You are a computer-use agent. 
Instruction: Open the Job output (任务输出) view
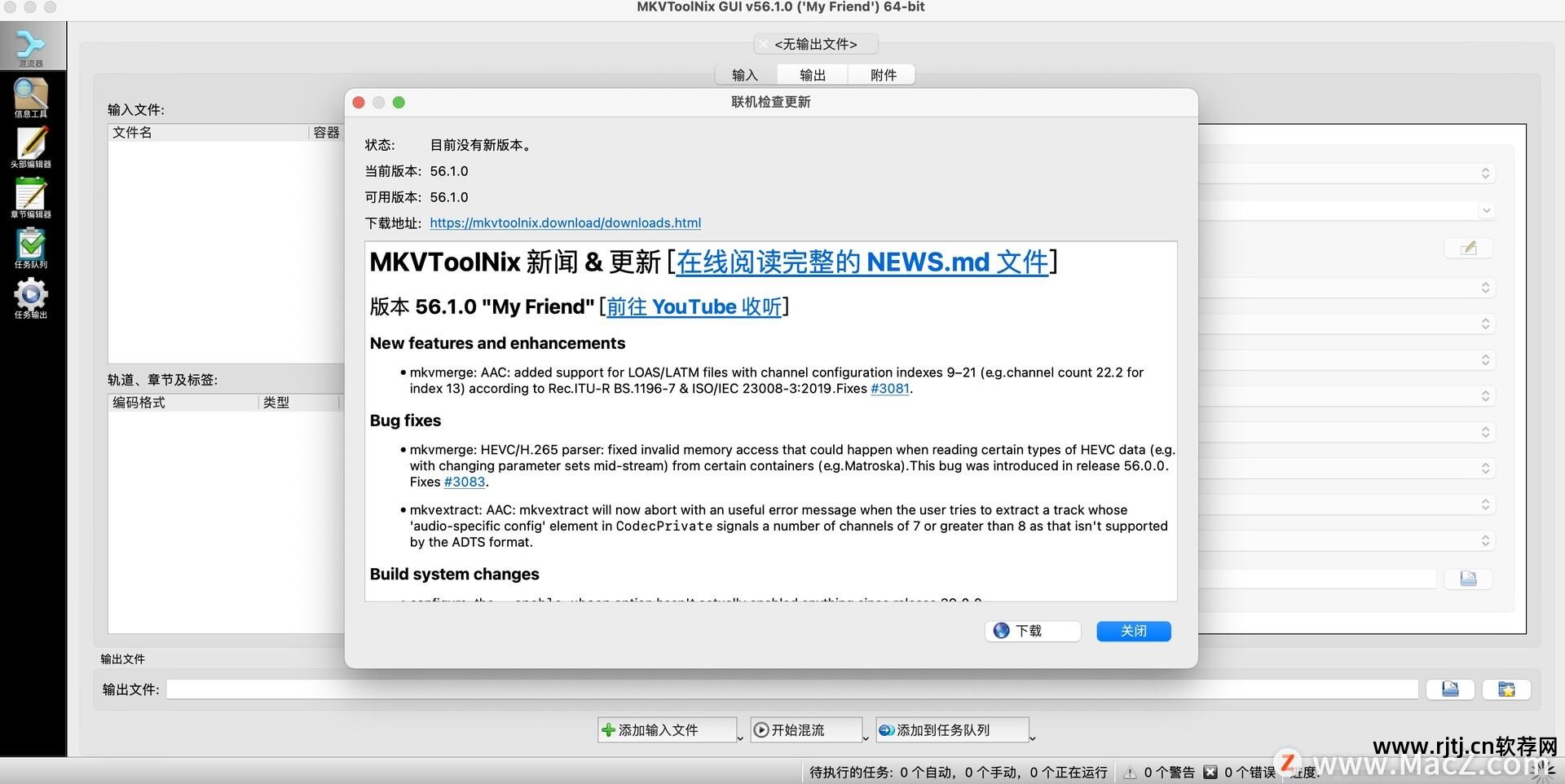(x=31, y=298)
